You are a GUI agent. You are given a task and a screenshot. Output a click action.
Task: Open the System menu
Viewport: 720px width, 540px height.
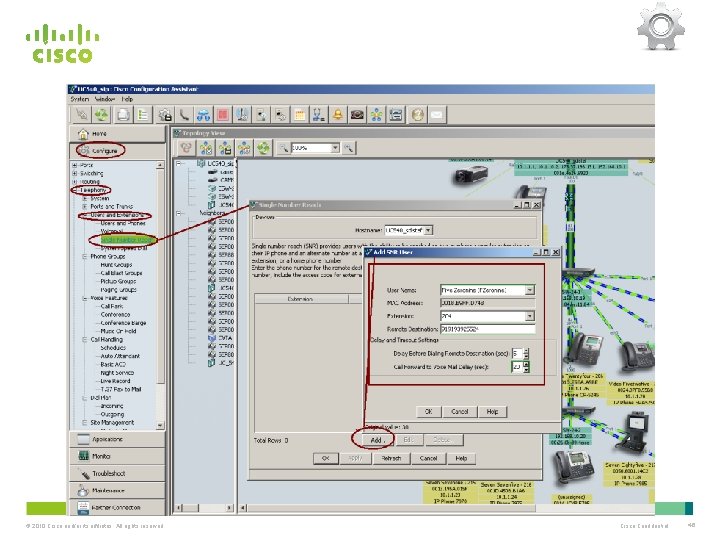79,99
